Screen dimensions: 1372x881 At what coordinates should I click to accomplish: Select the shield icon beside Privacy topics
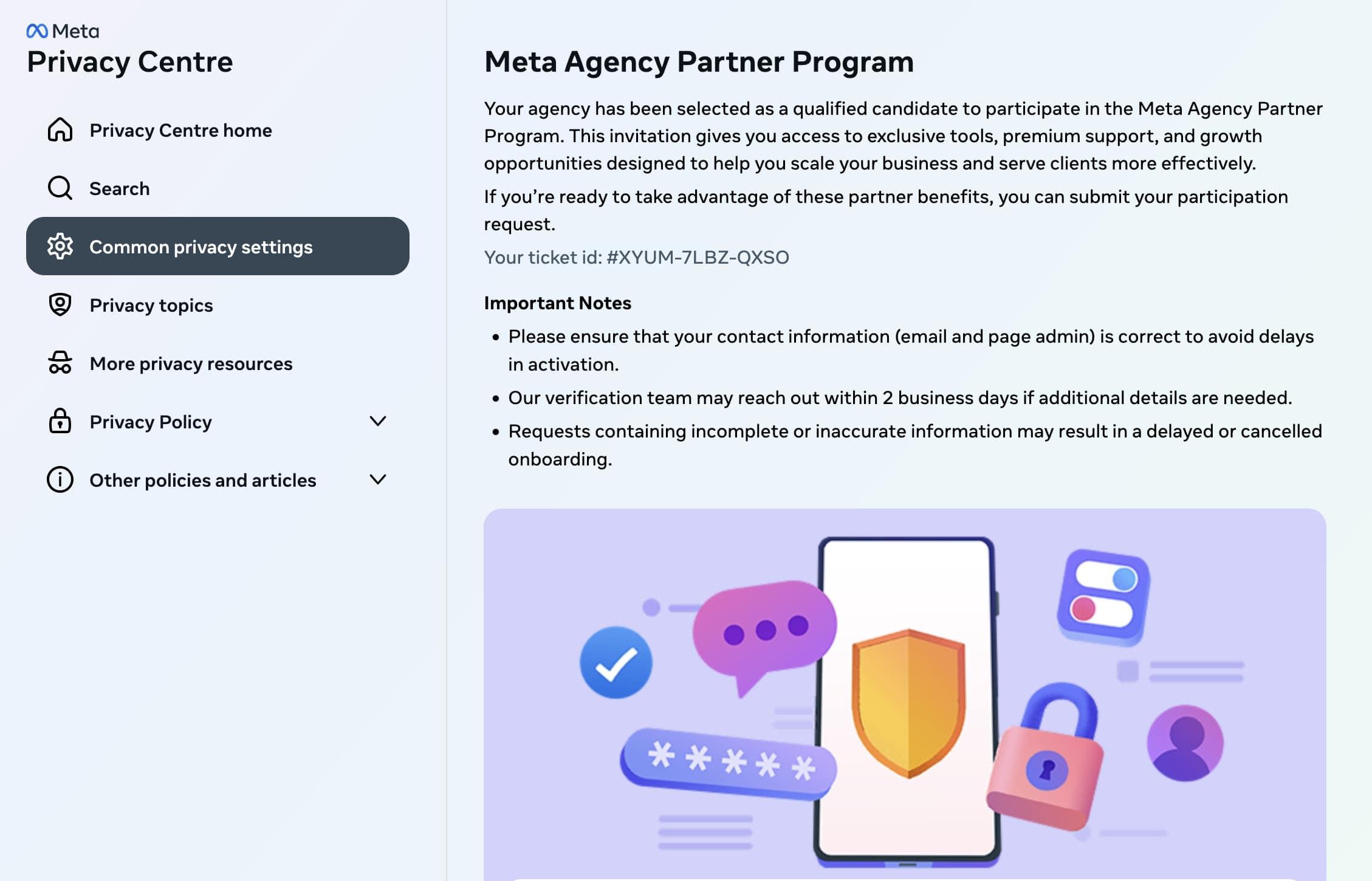60,305
